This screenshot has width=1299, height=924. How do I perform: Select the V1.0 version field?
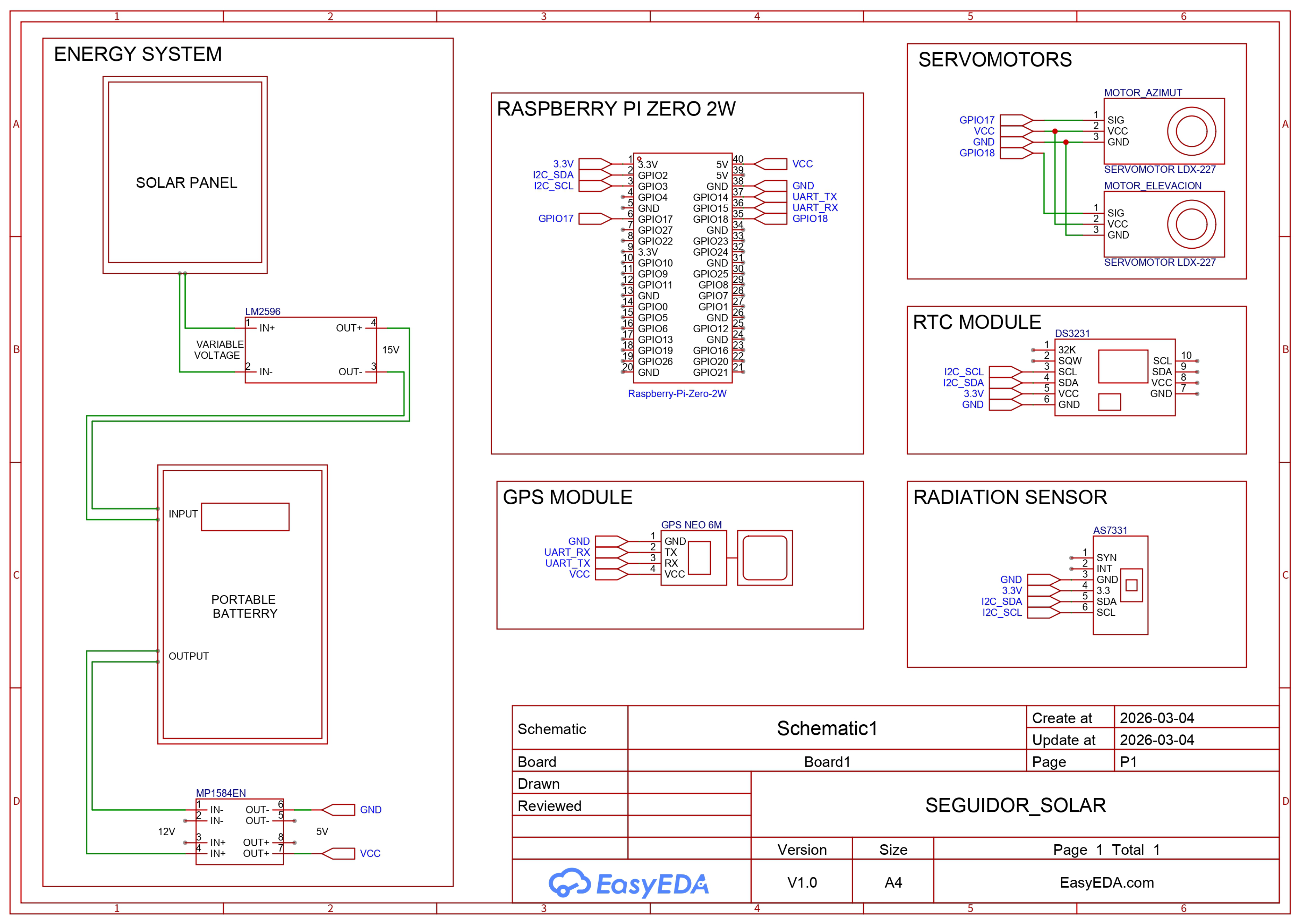[x=802, y=882]
